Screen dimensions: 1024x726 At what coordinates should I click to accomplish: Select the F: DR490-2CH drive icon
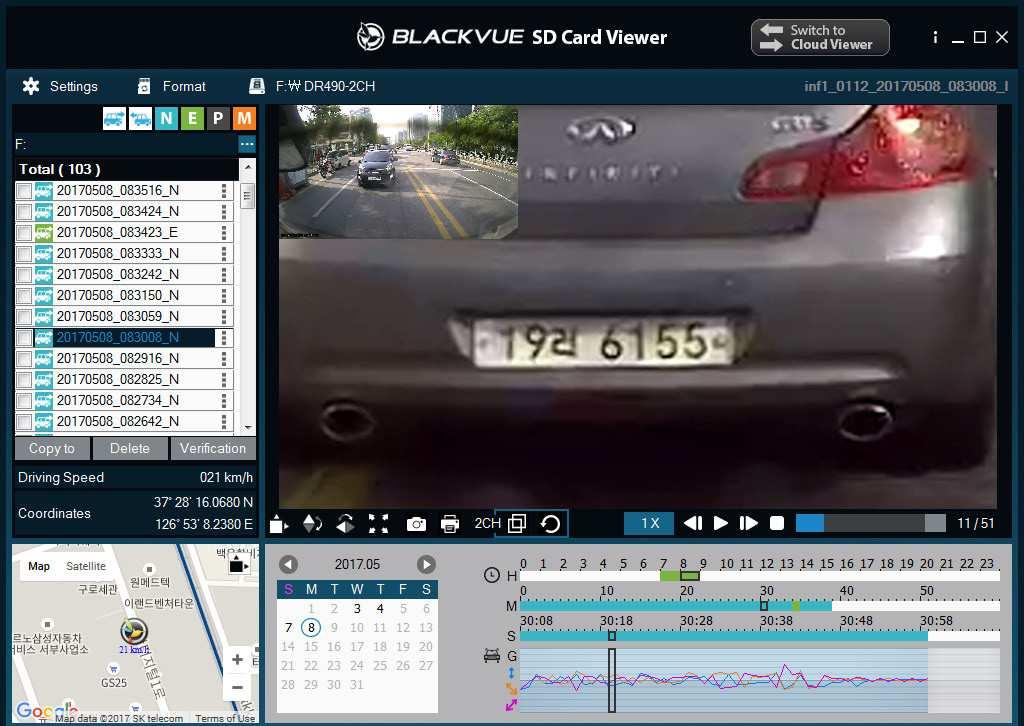(x=257, y=86)
